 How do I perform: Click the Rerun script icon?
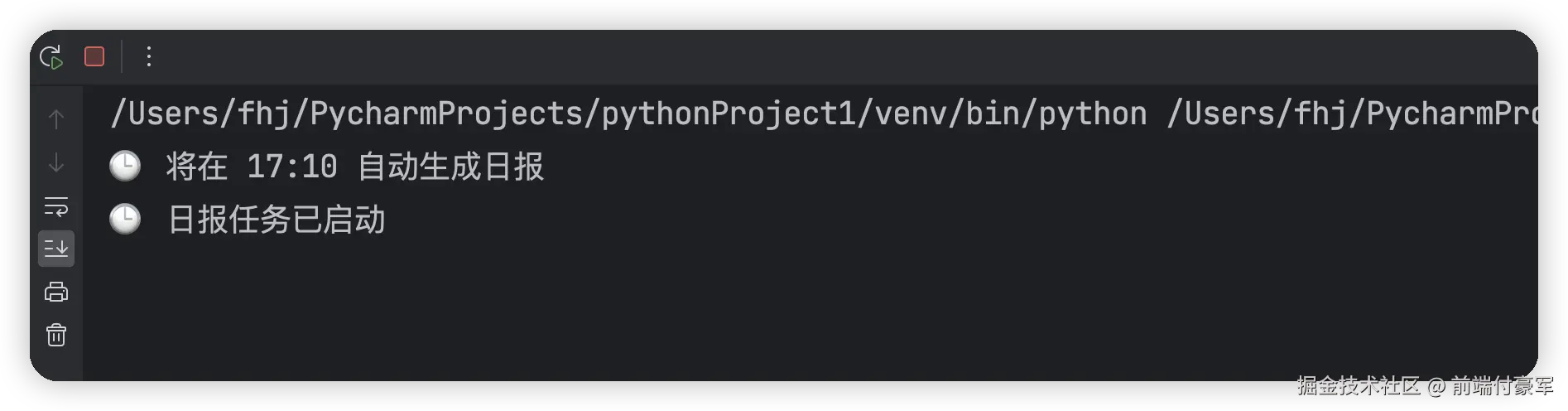pyautogui.click(x=51, y=56)
